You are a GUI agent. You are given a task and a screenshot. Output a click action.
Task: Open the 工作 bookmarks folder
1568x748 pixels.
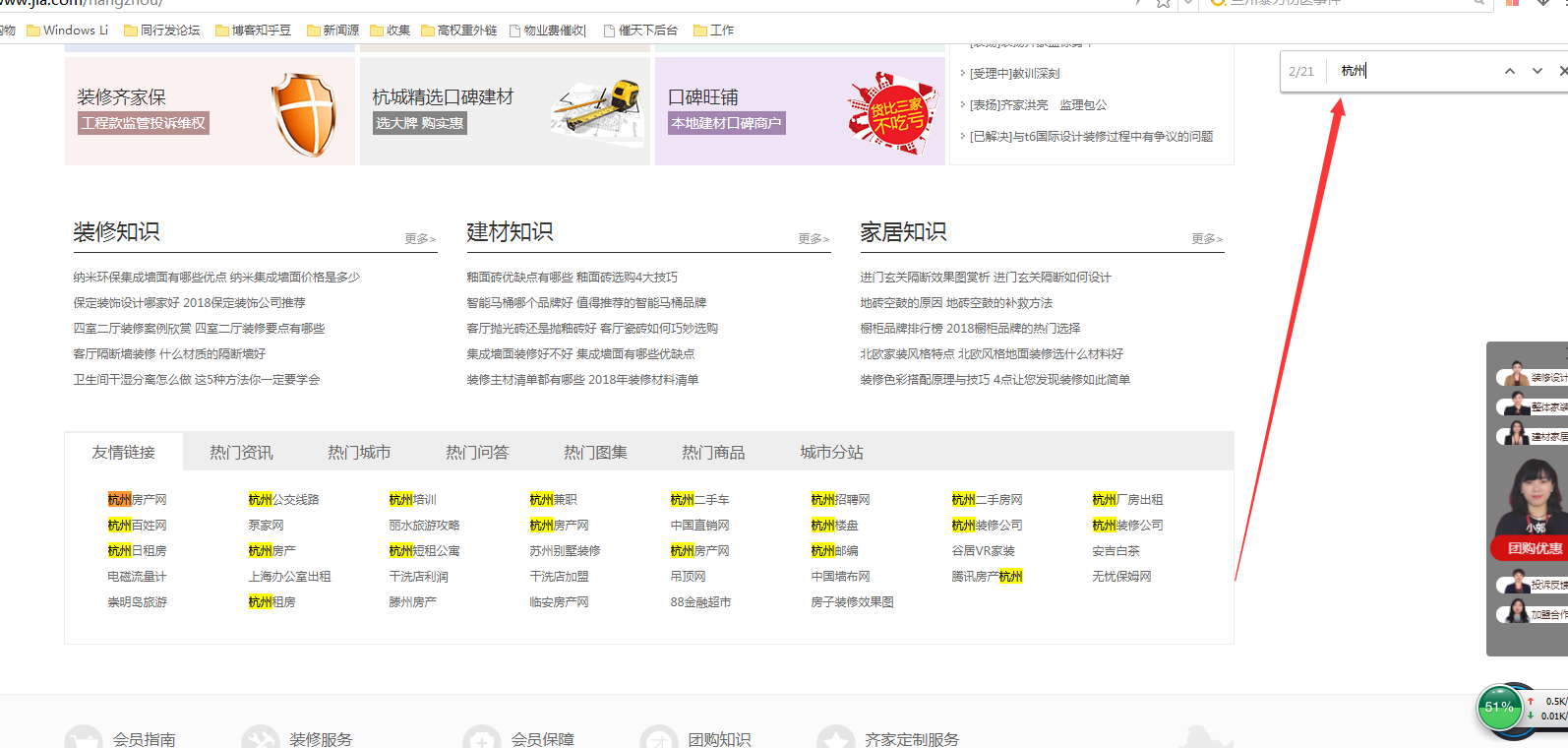click(713, 31)
